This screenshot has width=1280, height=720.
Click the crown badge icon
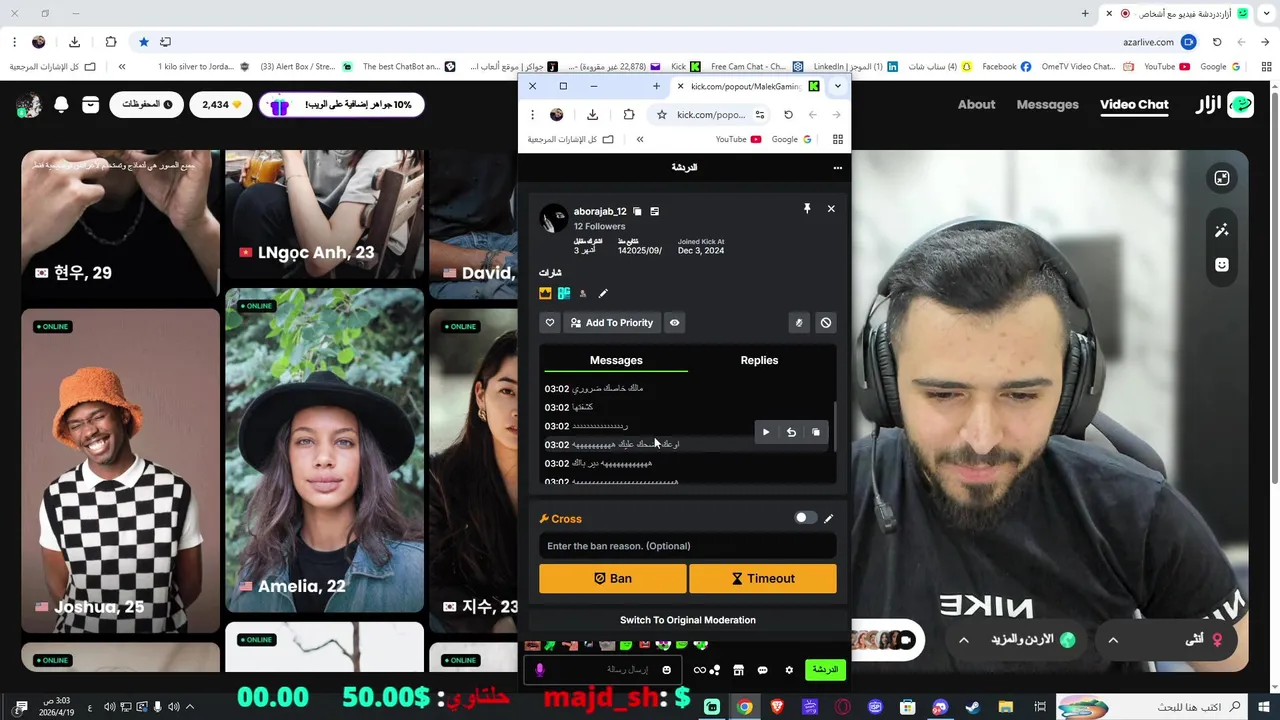click(x=545, y=294)
